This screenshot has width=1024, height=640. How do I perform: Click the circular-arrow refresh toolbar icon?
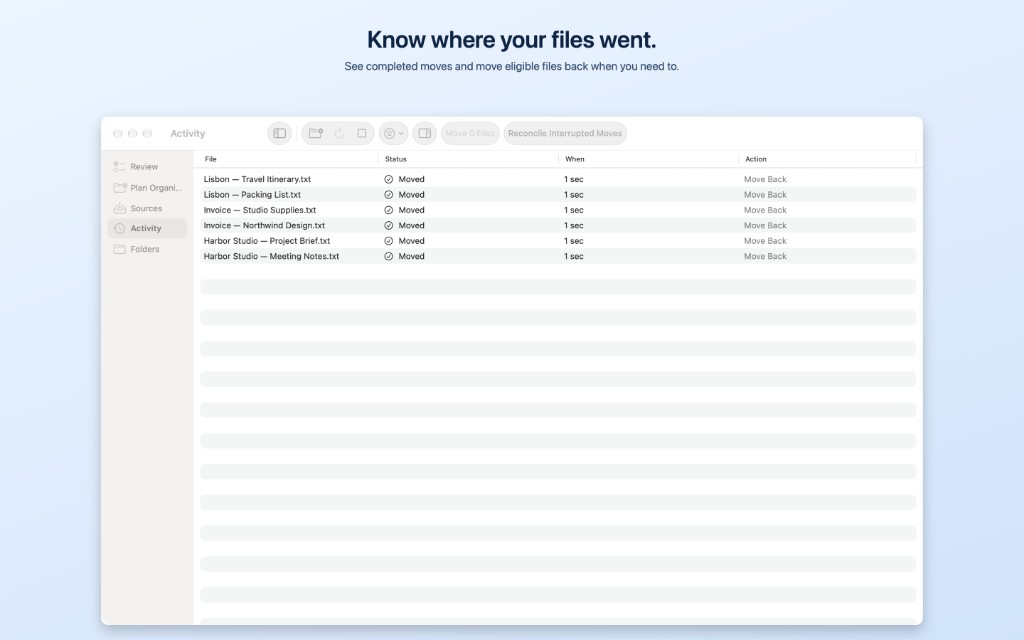pyautogui.click(x=339, y=133)
